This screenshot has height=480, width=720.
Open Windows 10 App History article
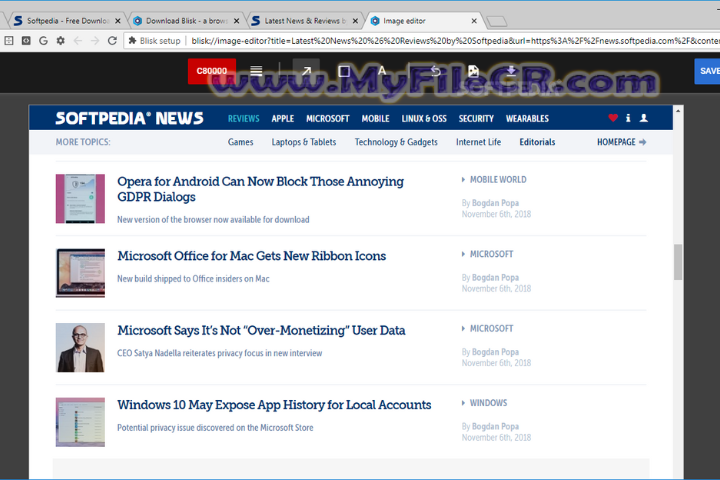pos(274,404)
